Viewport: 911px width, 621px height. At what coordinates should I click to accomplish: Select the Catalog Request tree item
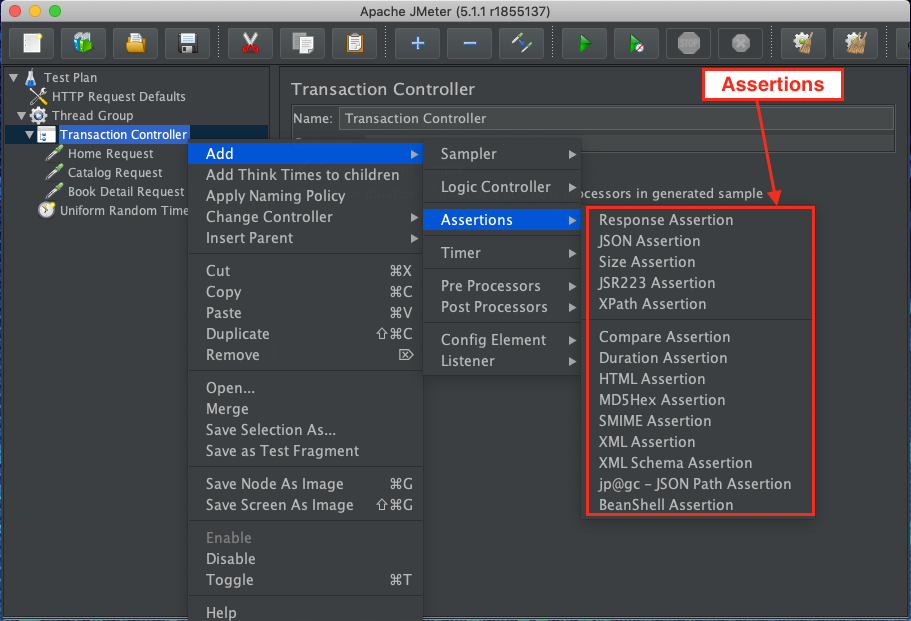(x=115, y=173)
